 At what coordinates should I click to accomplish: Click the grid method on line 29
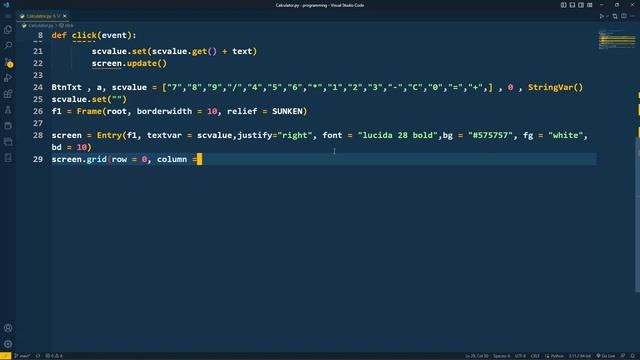(96, 159)
